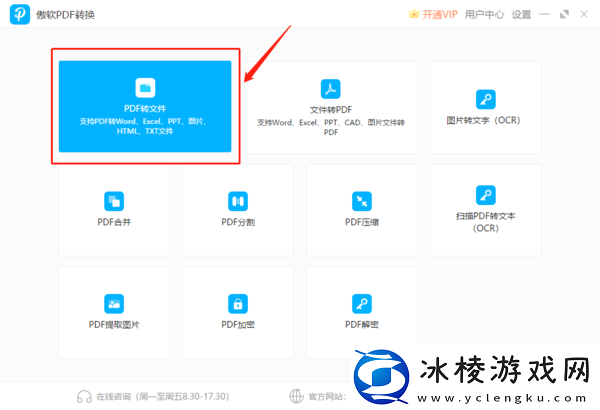Click the PDF分割 split icon
Screen dimensions: 600x410
pos(238,201)
